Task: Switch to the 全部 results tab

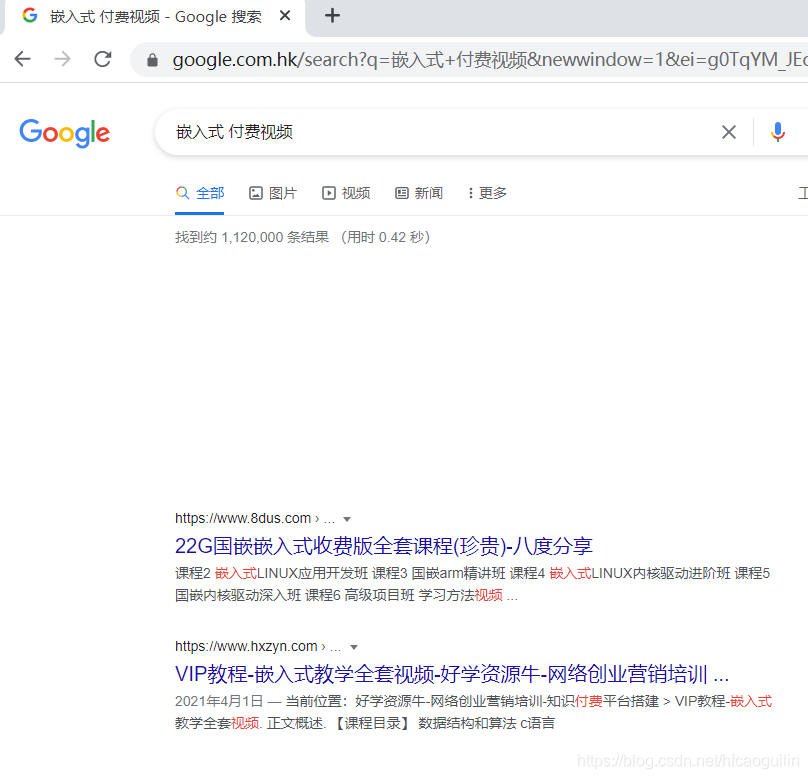Action: click(211, 192)
